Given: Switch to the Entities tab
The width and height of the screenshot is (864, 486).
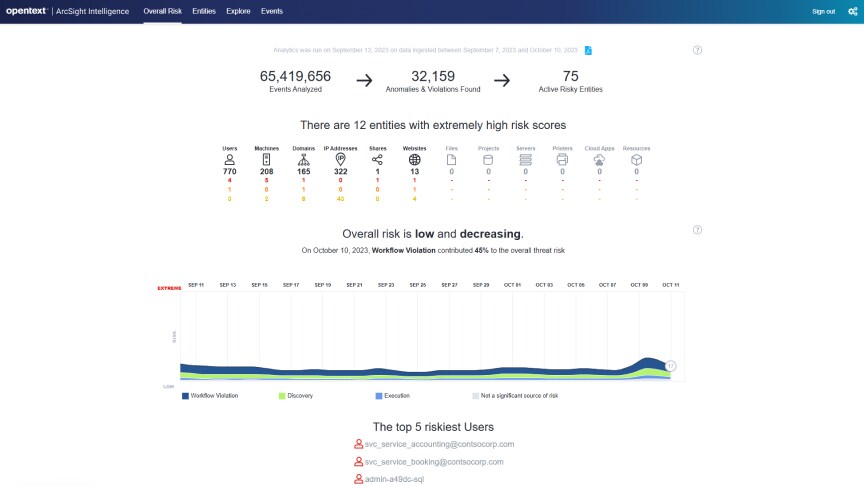Looking at the screenshot, I should coord(204,11).
